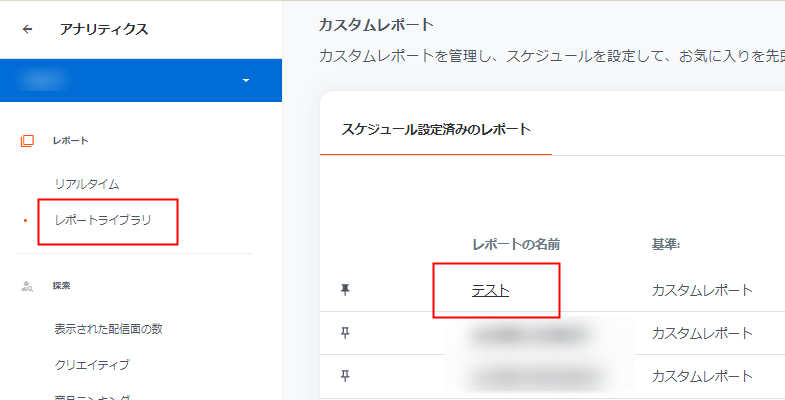Click the アナリティクス title in the header
The image size is (785, 400).
coord(104,29)
